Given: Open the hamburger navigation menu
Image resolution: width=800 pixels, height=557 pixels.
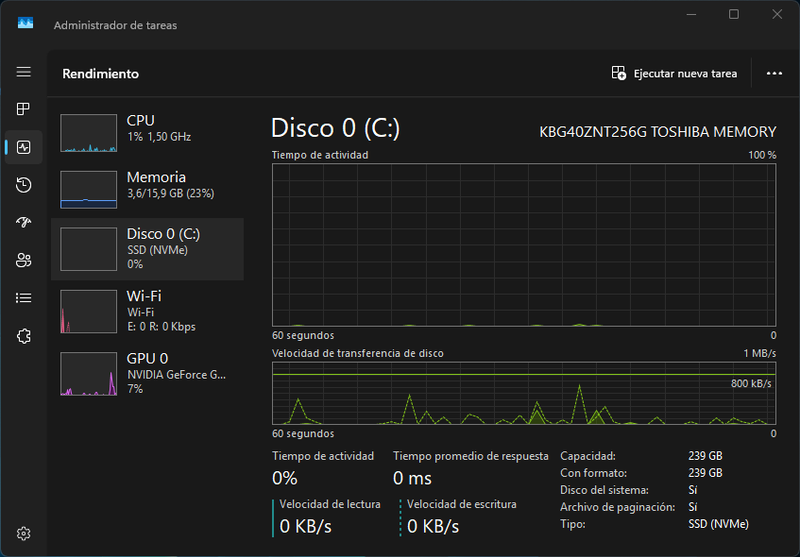Looking at the screenshot, I should pyautogui.click(x=23, y=72).
